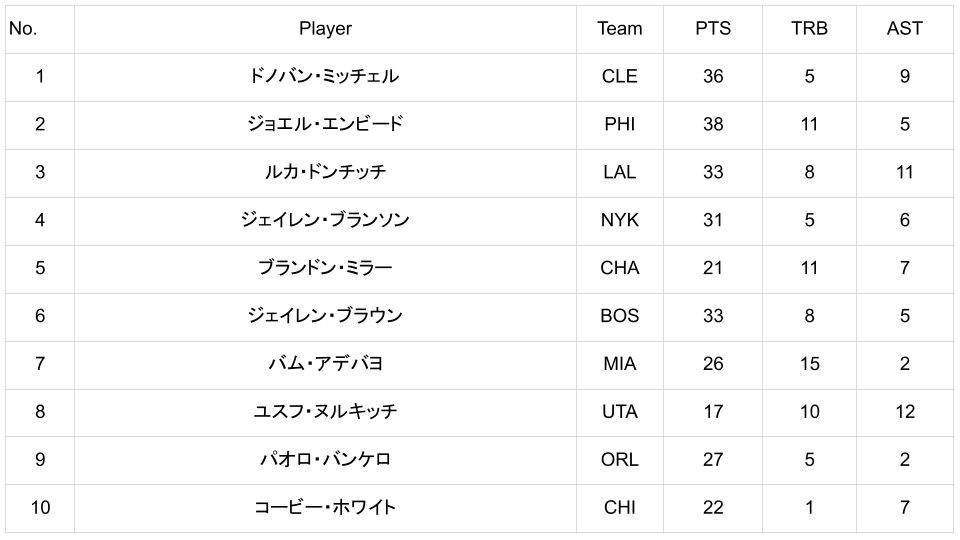960x540 pixels.
Task: Select the UTA team cell
Action: tap(619, 412)
